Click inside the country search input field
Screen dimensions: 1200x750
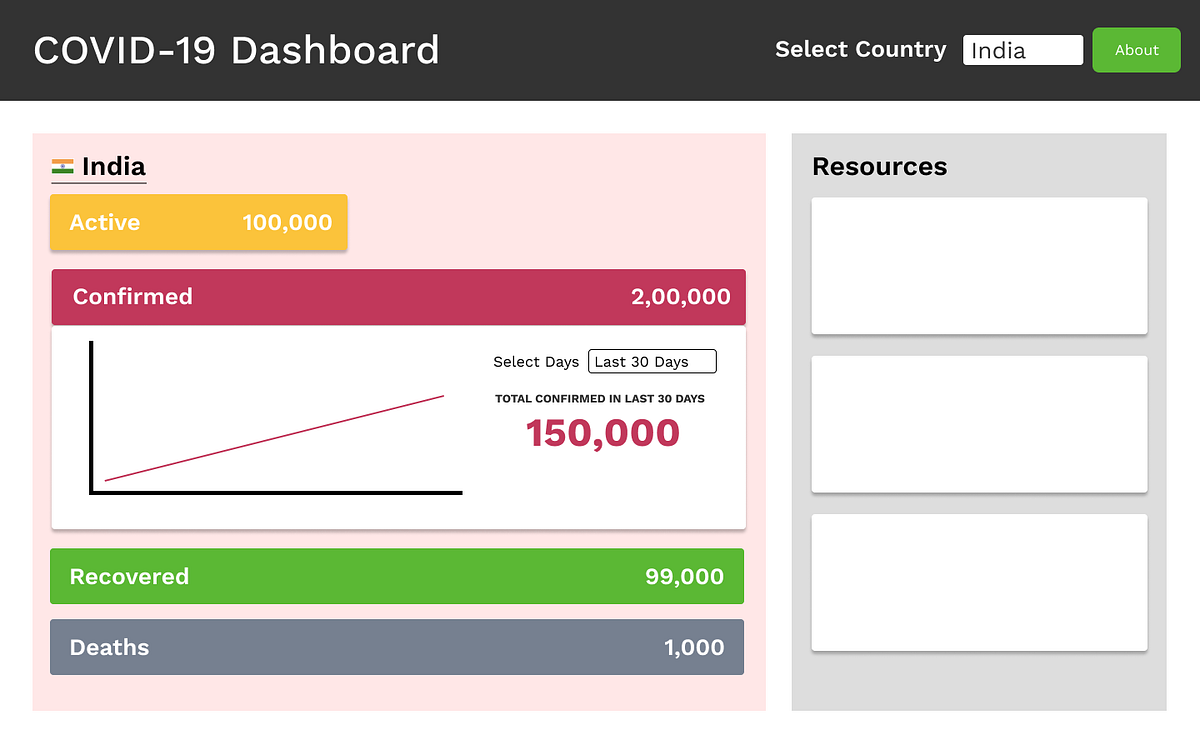coord(1022,49)
